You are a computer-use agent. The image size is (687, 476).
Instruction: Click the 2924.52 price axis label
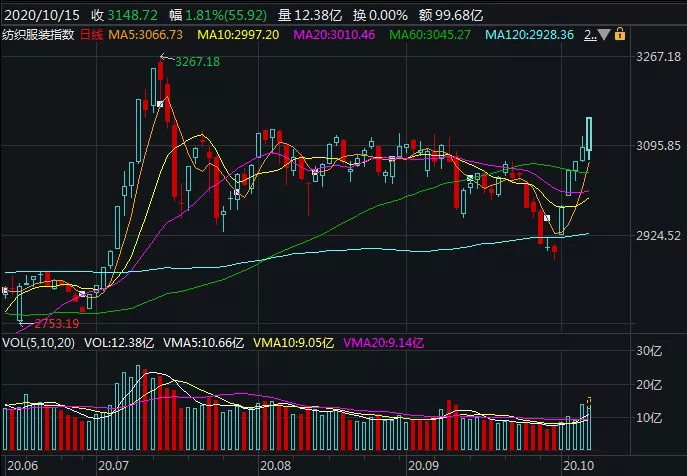[659, 236]
